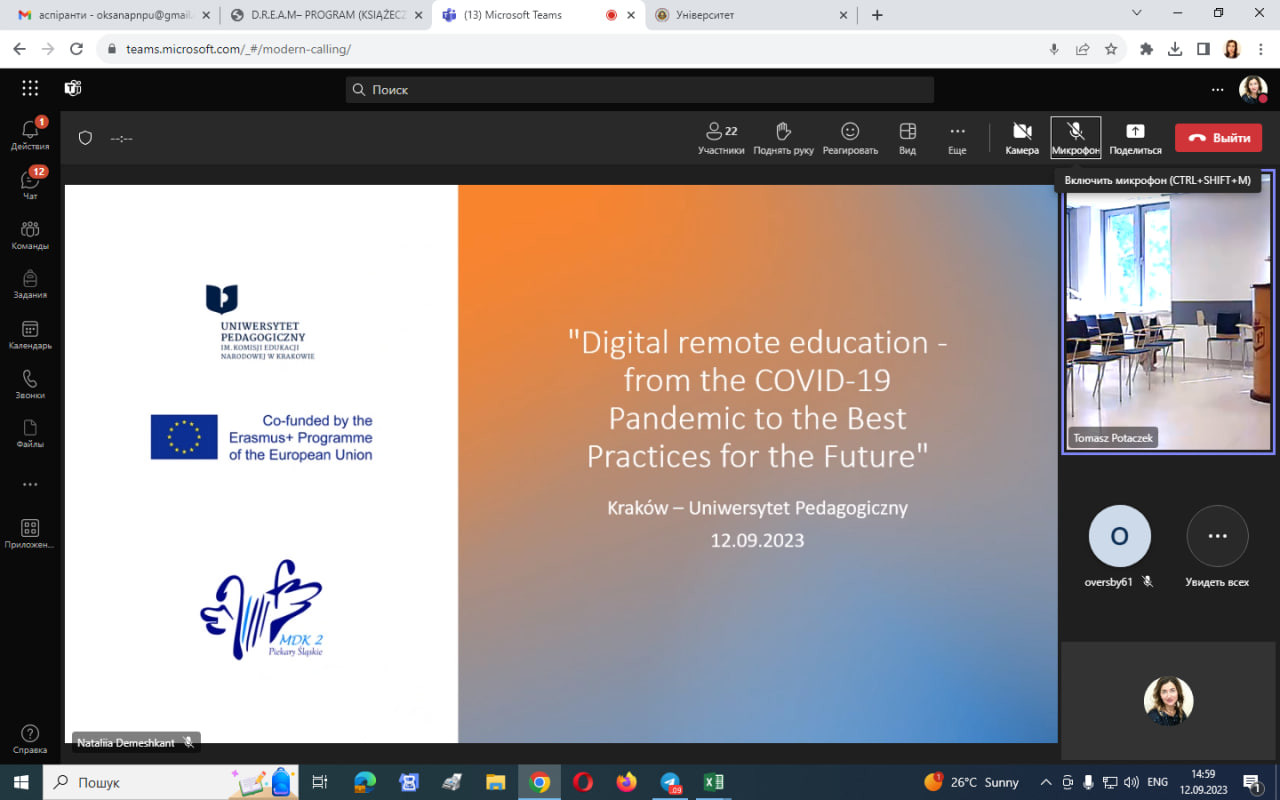Image resolution: width=1280 pixels, height=800 pixels.
Task: Open Task View on the taskbar
Action: coord(320,782)
